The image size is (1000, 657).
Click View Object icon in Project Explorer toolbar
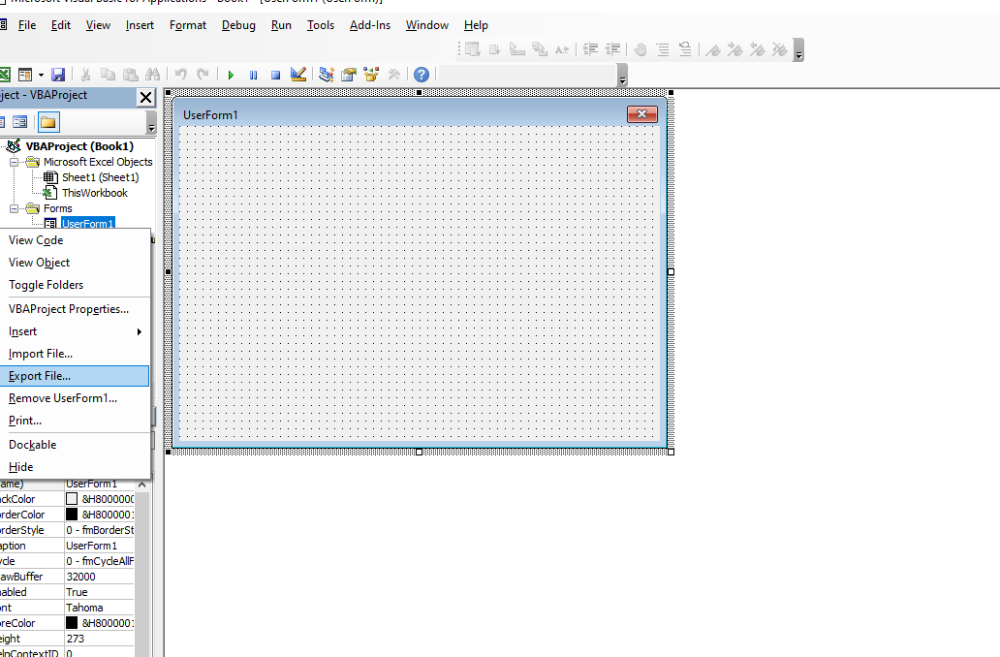coord(20,122)
